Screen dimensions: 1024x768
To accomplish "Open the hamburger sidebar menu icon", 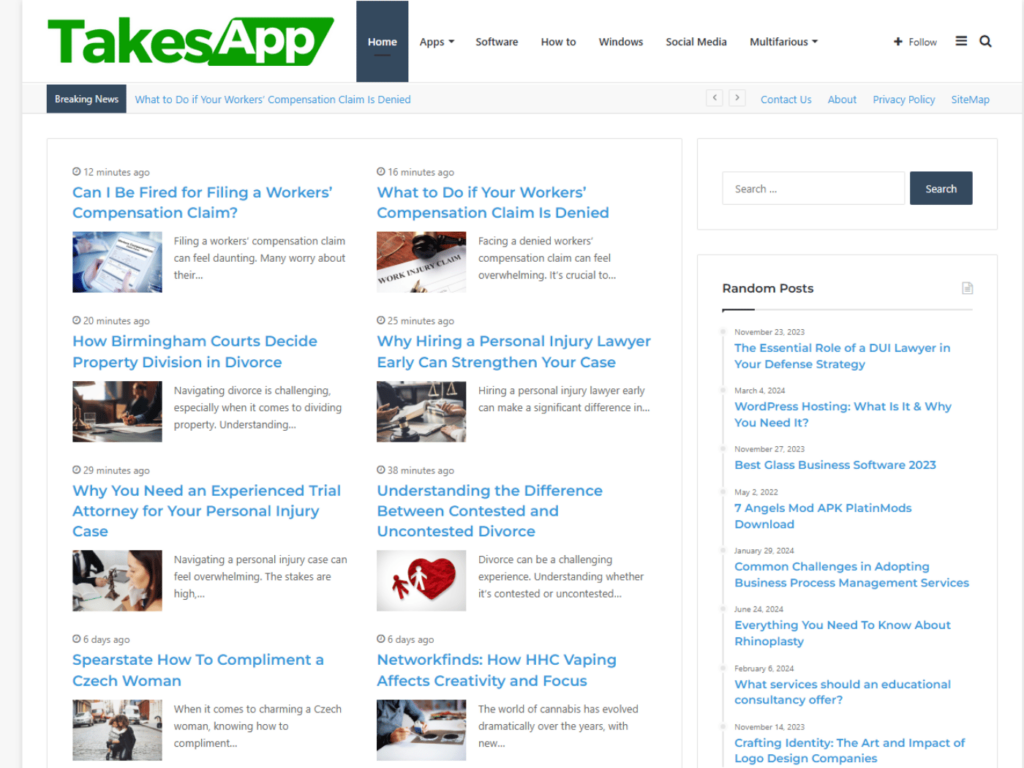I will pos(961,41).
